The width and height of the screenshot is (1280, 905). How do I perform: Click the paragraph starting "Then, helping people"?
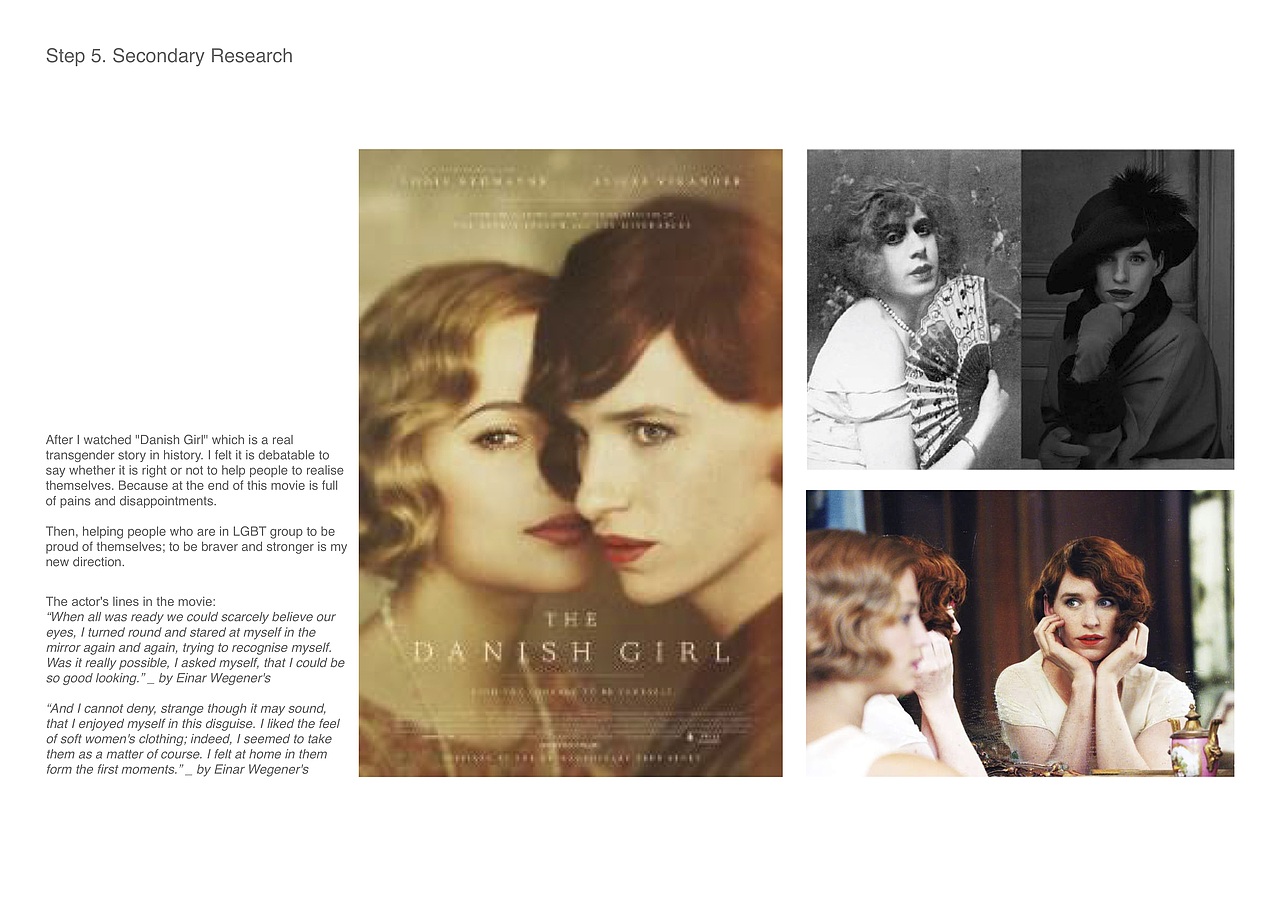tap(196, 547)
